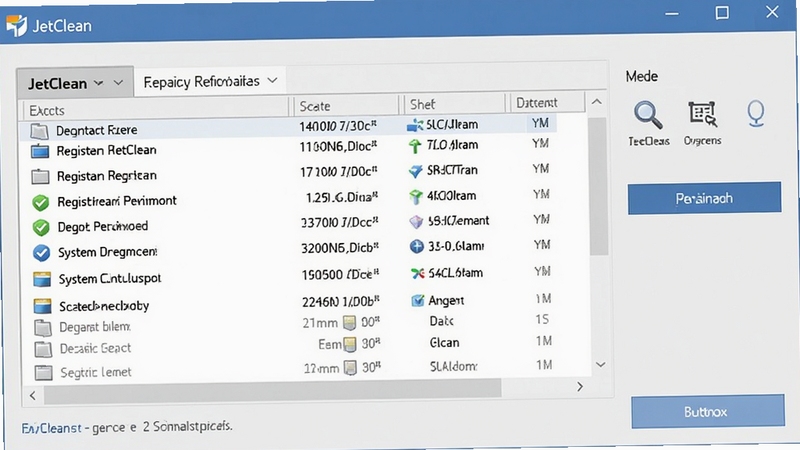Click the checkmark icon next to Angent
This screenshot has height=450, width=800.
tap(417, 301)
